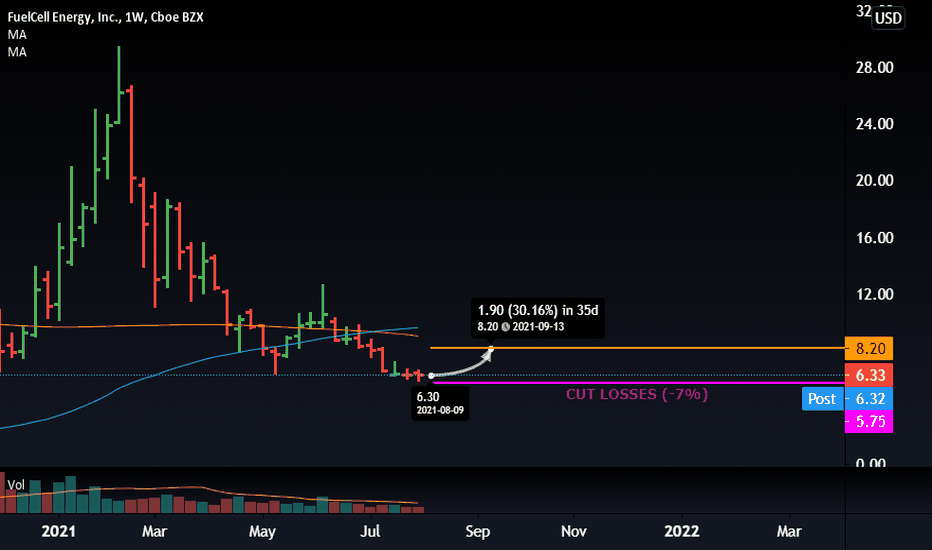This screenshot has height=550, width=932.
Task: Select the CUT LOSSES (-7%) text annotation
Action: (637, 394)
